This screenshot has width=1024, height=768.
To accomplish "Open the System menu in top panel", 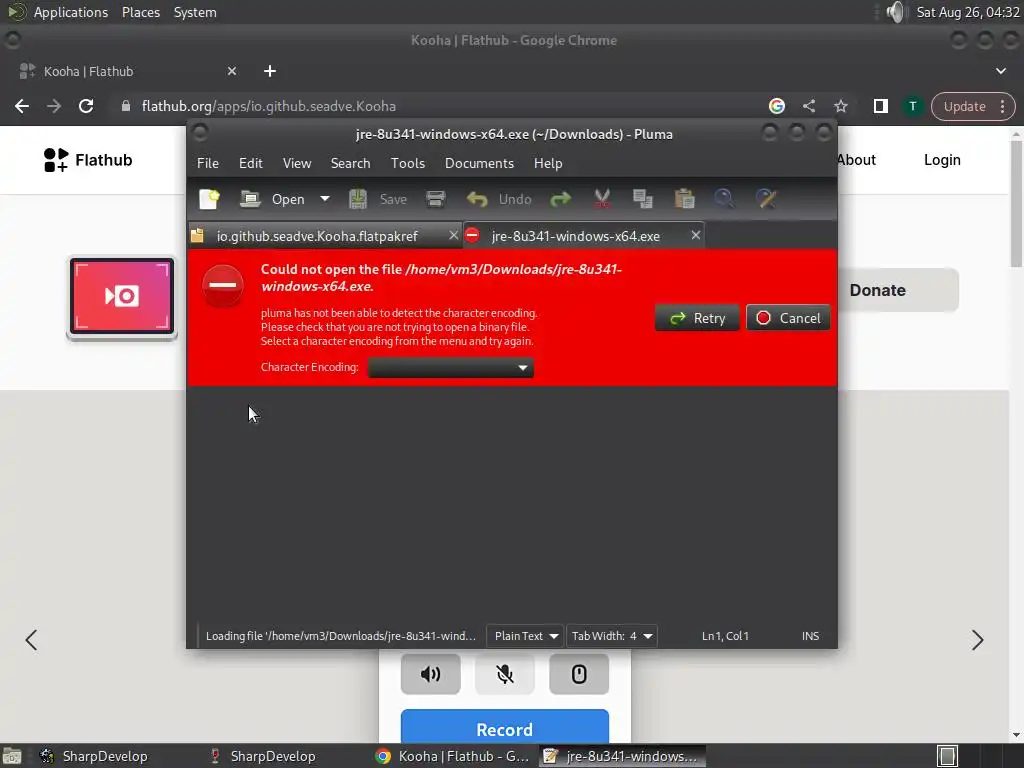I will 195,12.
